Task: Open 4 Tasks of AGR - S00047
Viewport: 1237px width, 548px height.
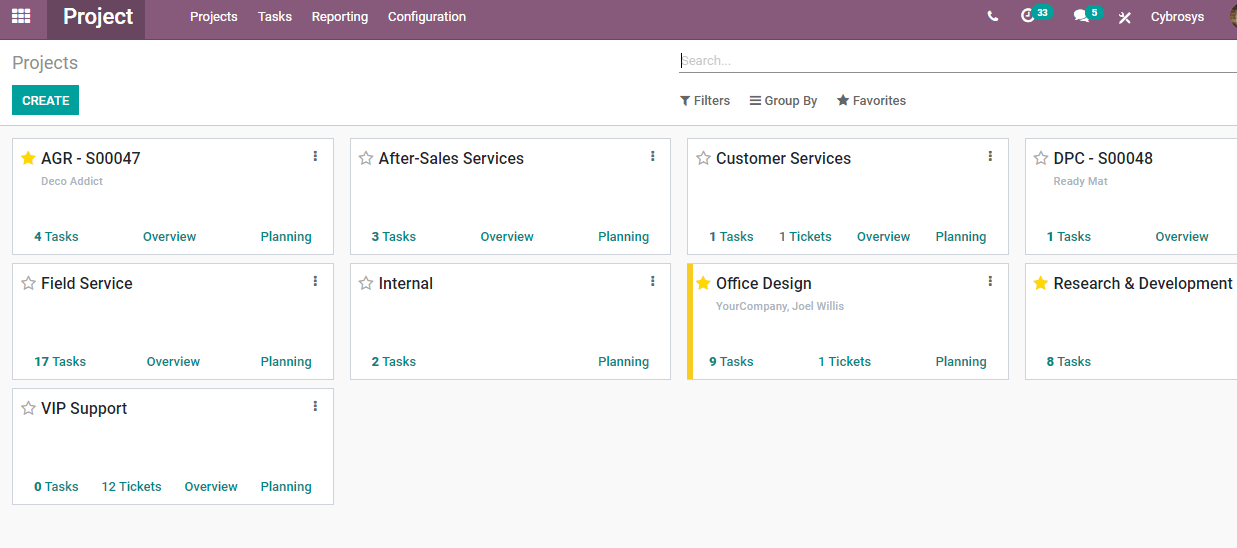Action: click(56, 237)
